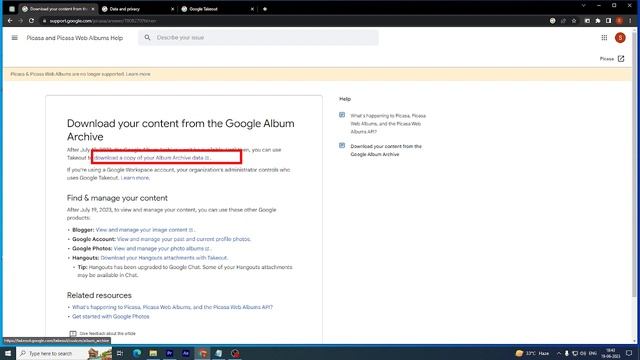Open the Google apps grid
The width and height of the screenshot is (640, 360).
click(604, 38)
